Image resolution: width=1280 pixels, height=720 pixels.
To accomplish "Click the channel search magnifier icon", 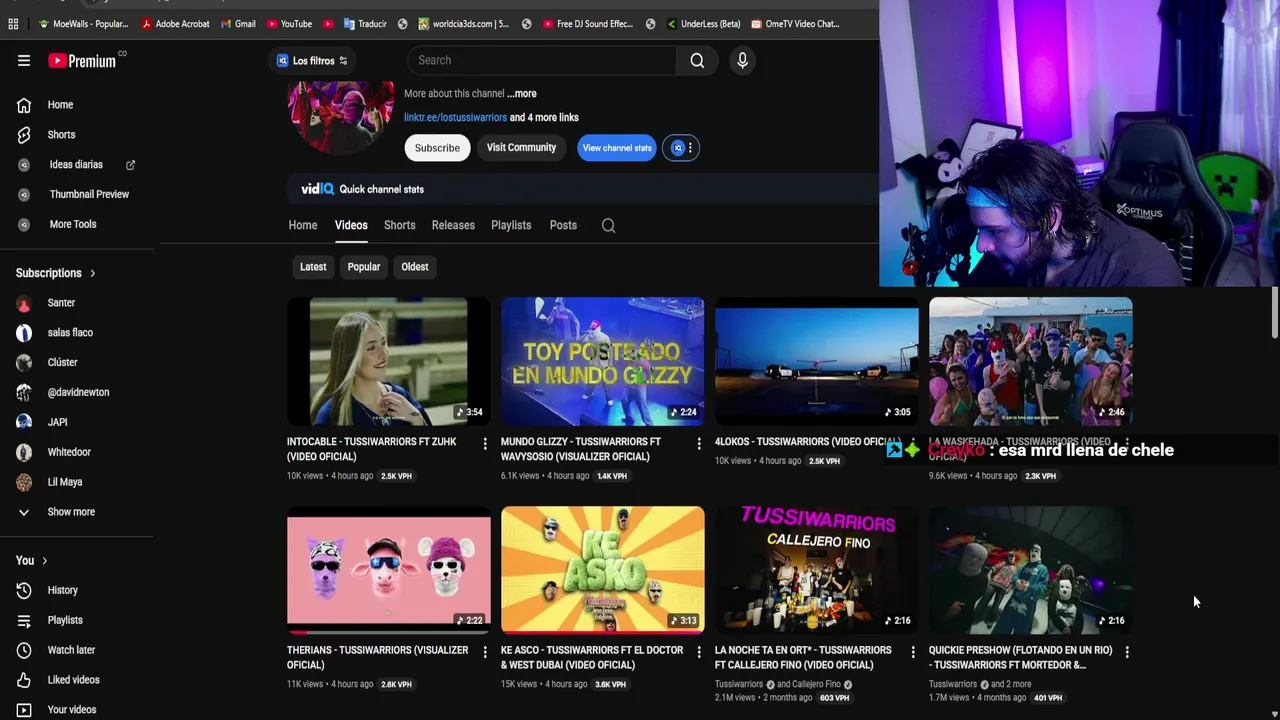I will [x=608, y=225].
